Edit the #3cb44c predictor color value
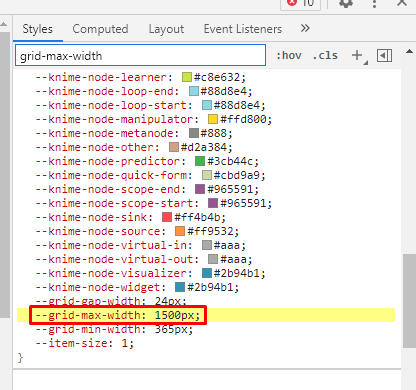 tap(230, 161)
